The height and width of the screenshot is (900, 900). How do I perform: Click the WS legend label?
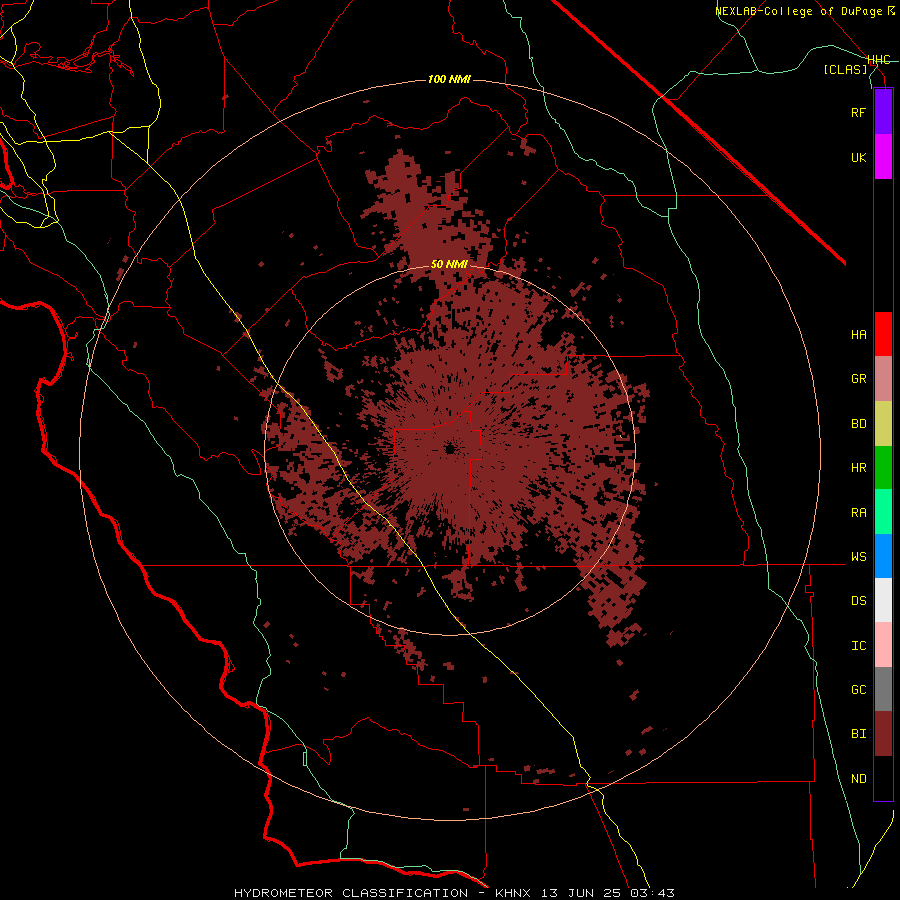tap(859, 557)
